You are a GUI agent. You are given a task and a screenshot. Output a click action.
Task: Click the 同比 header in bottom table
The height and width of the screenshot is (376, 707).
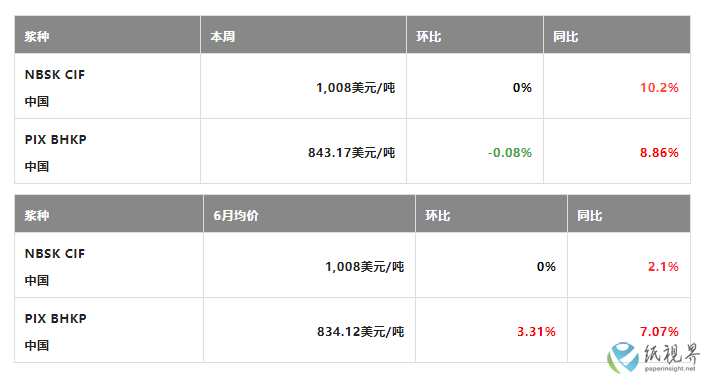[589, 215]
